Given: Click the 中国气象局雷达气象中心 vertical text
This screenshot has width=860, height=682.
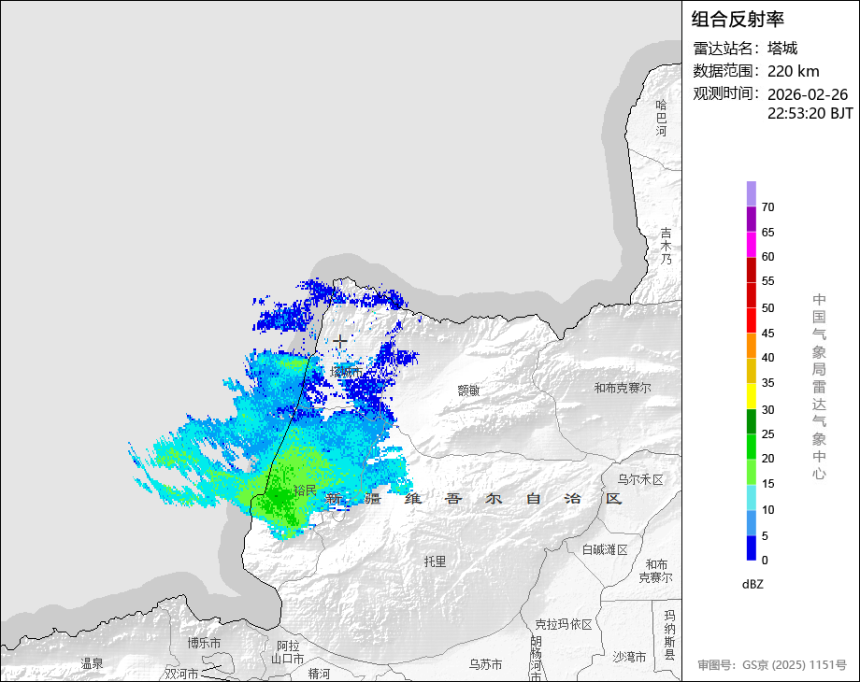Looking at the screenshot, I should tap(819, 386).
